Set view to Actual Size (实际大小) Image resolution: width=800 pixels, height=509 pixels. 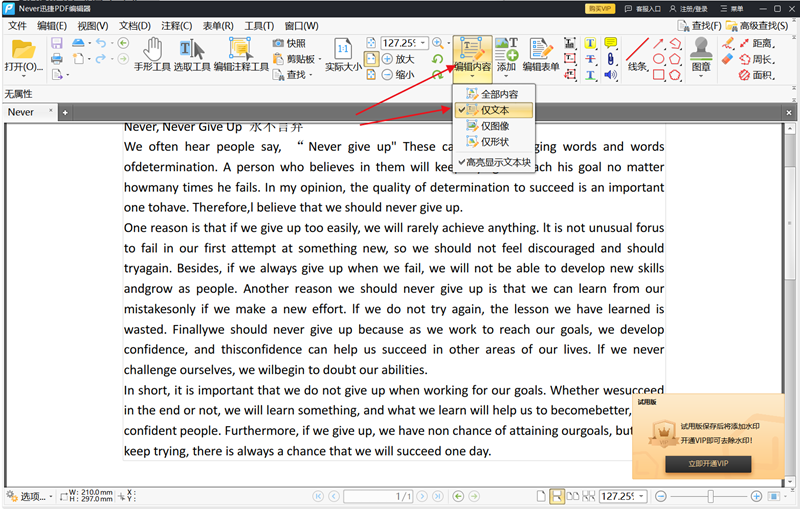343,54
